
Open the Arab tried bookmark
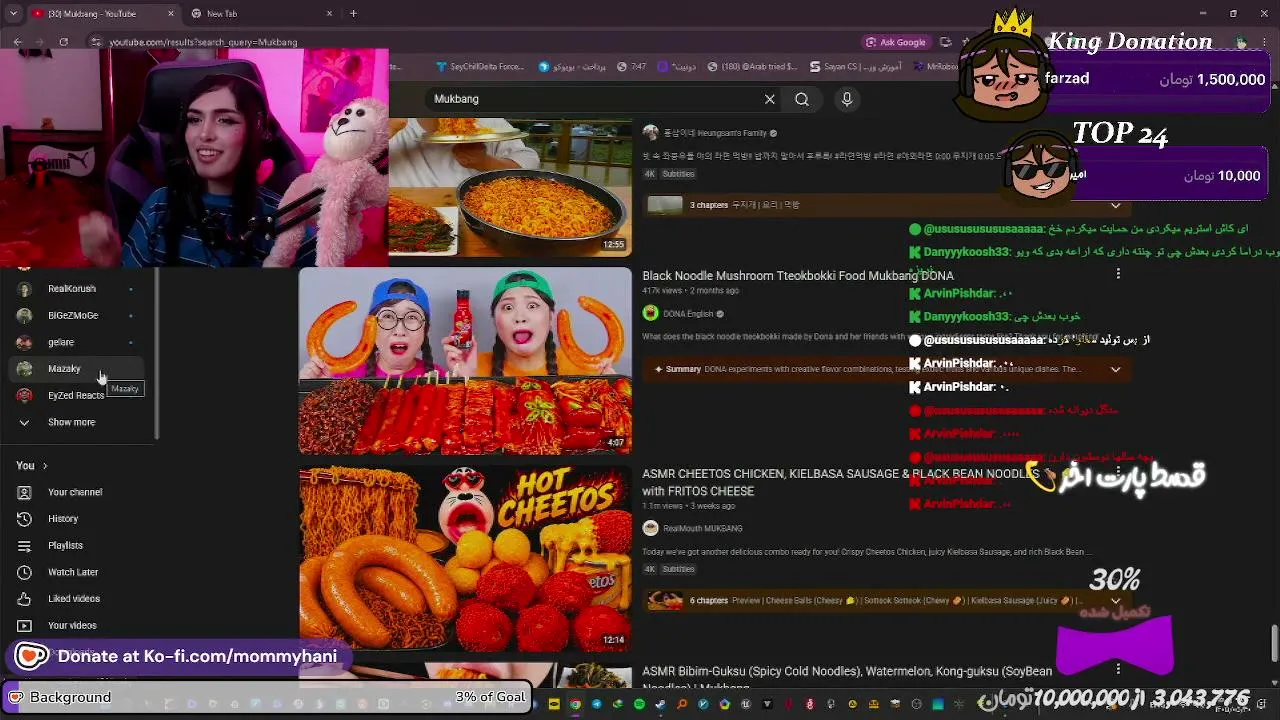(x=752, y=67)
